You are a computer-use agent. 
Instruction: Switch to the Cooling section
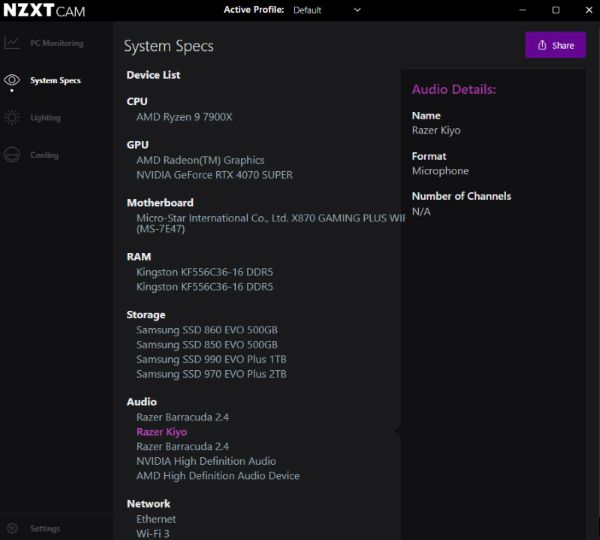point(44,155)
